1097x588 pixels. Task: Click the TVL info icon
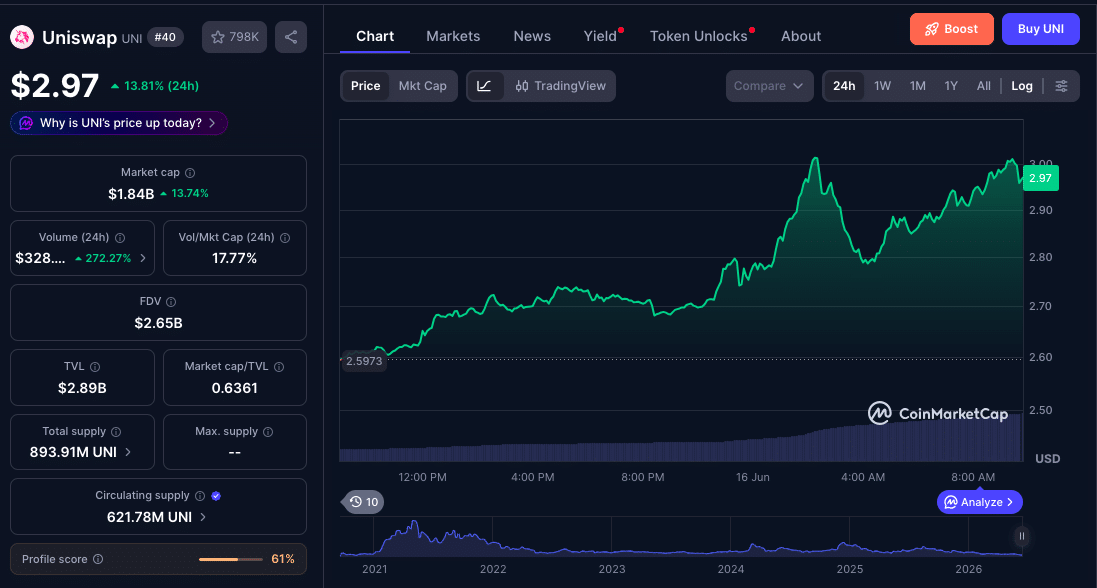[x=94, y=367]
